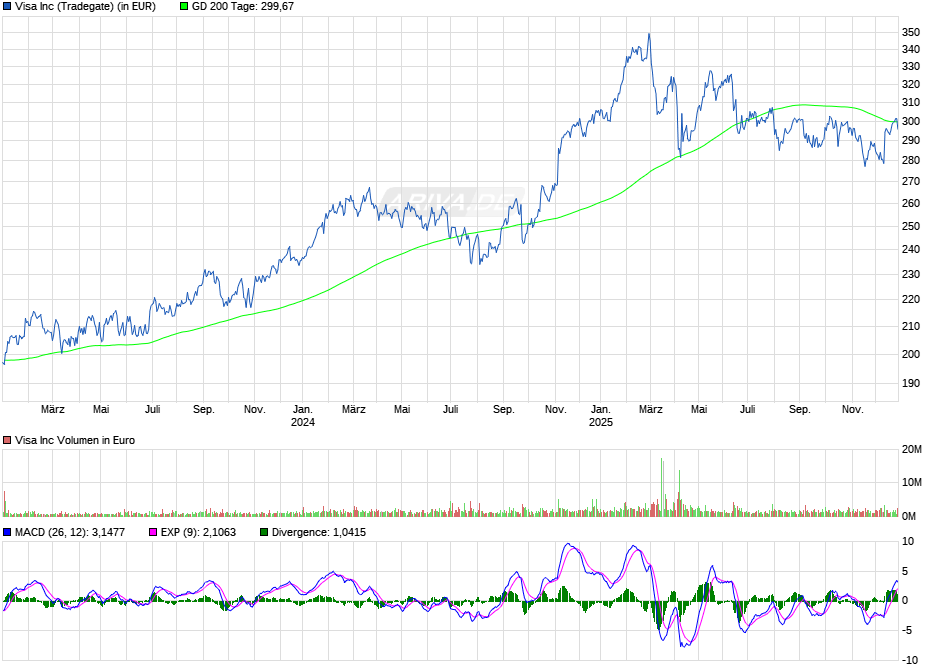Click the 350 price axis label
Viewport: 940px width, 670px height.
[911, 32]
